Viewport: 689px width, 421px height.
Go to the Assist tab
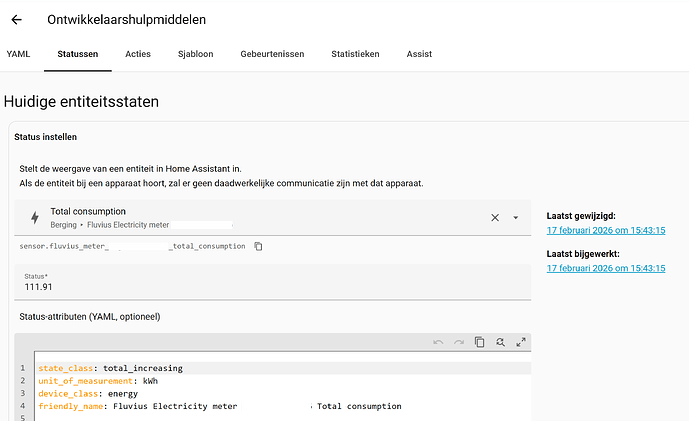[419, 54]
